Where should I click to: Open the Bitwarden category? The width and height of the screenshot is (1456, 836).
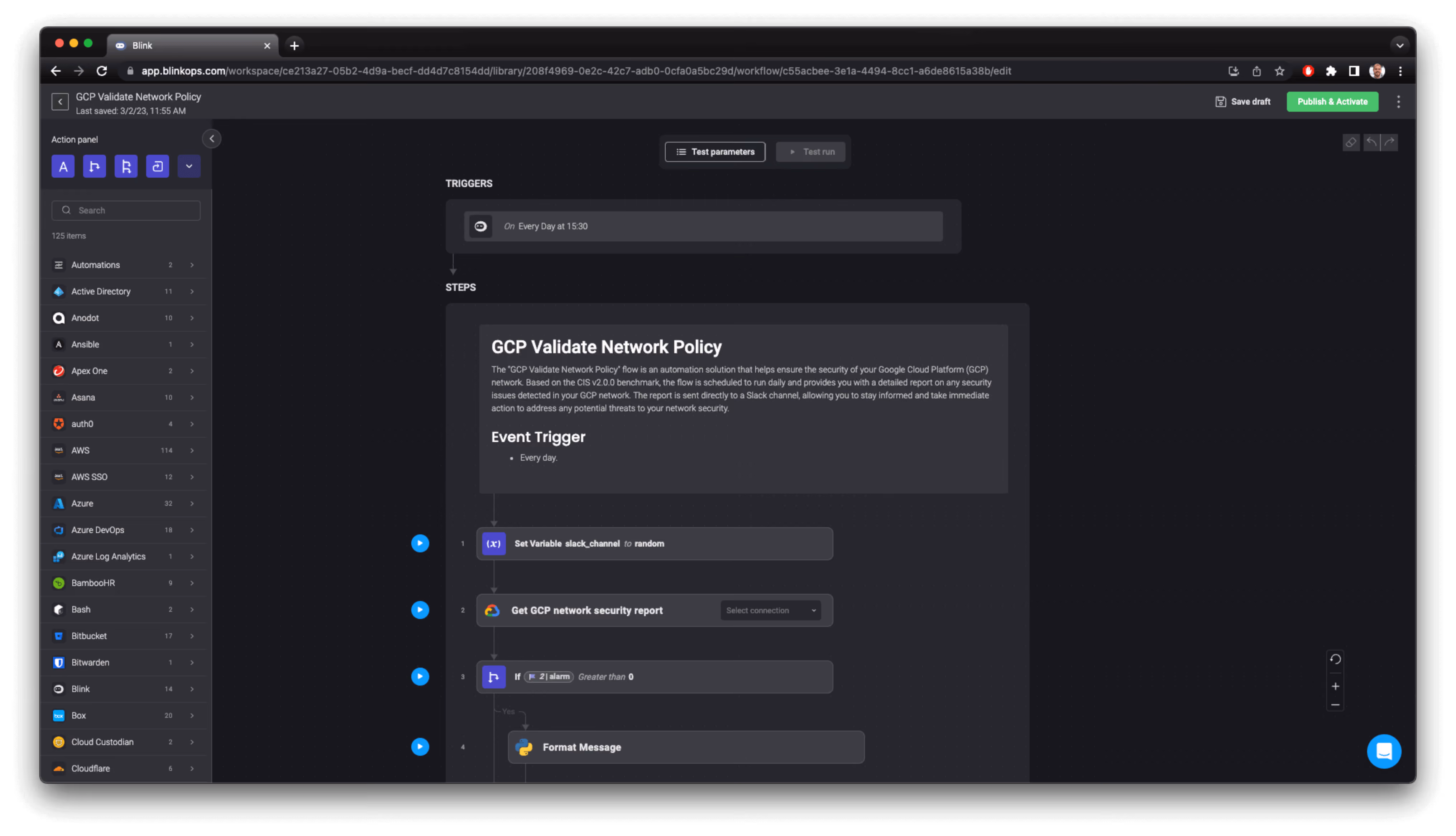[124, 663]
